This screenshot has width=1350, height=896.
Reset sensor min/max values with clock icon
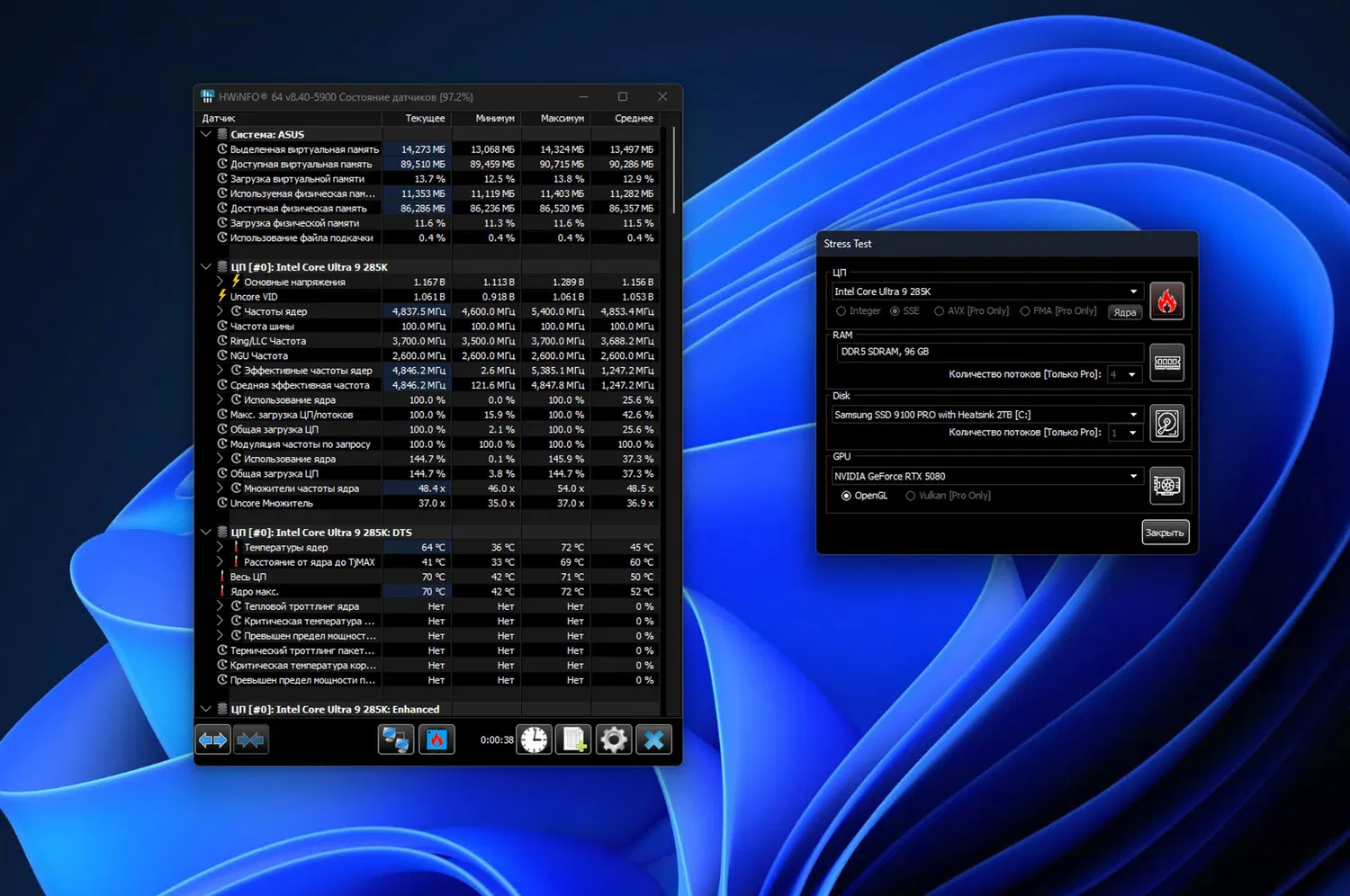pos(535,739)
